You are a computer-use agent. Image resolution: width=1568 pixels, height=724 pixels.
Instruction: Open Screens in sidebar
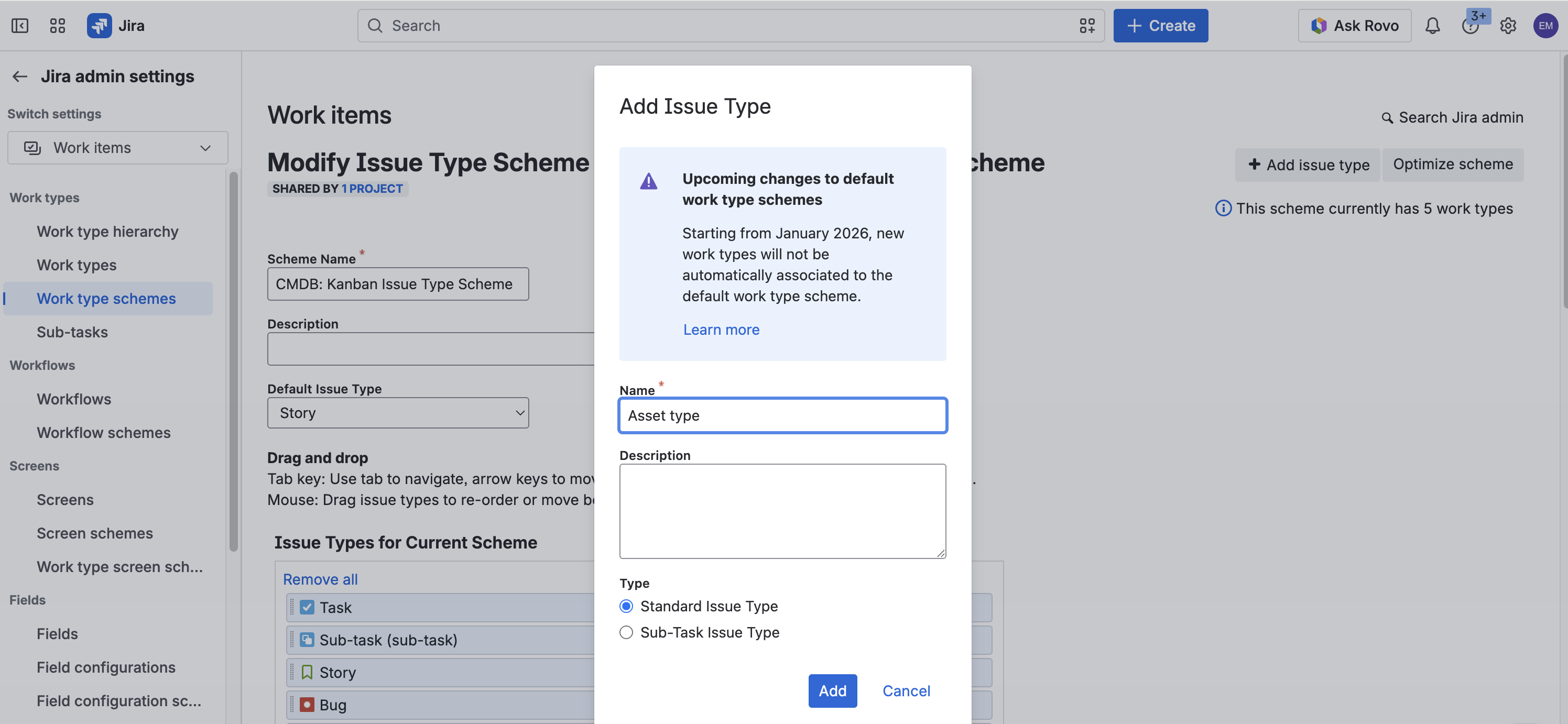tap(65, 500)
